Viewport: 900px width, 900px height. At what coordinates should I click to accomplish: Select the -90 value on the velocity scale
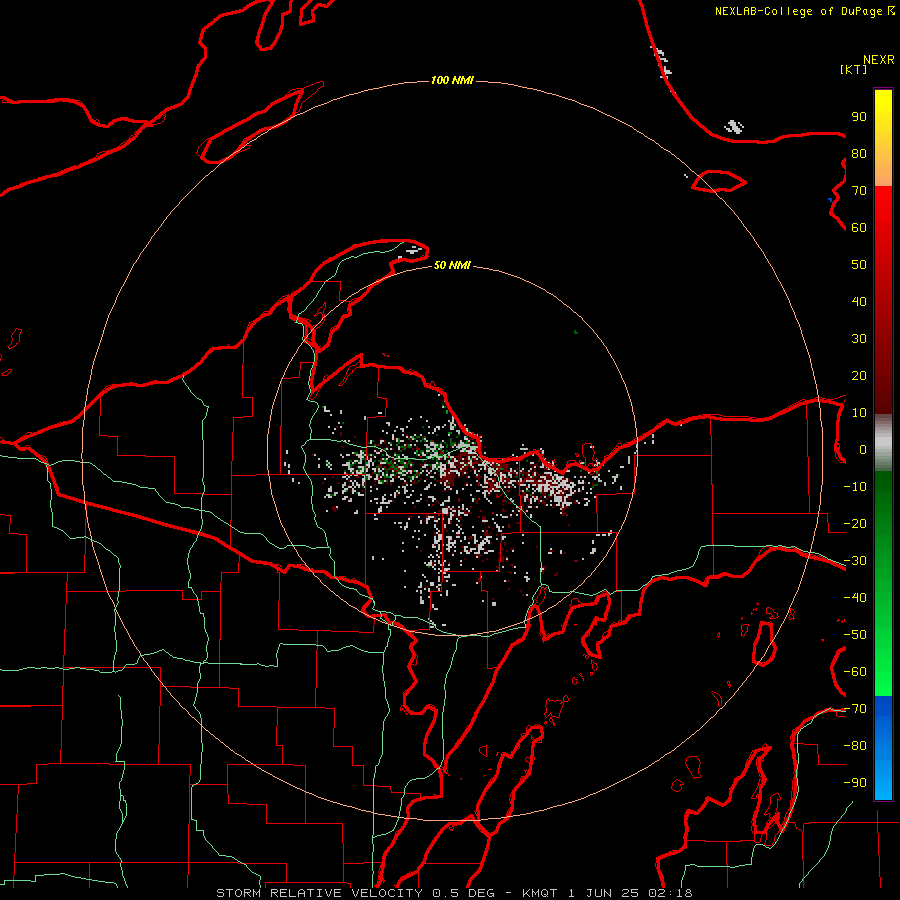855,783
